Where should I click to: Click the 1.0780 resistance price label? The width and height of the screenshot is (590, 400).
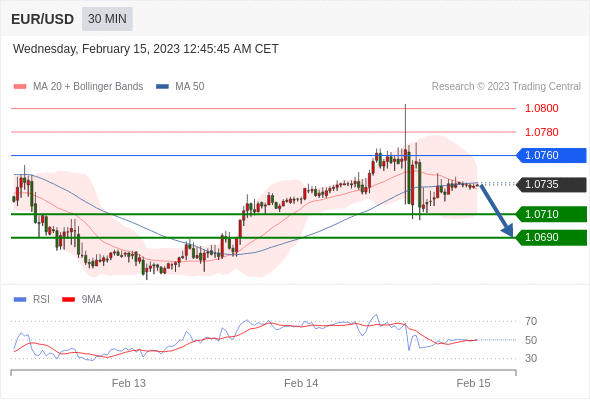(x=541, y=132)
